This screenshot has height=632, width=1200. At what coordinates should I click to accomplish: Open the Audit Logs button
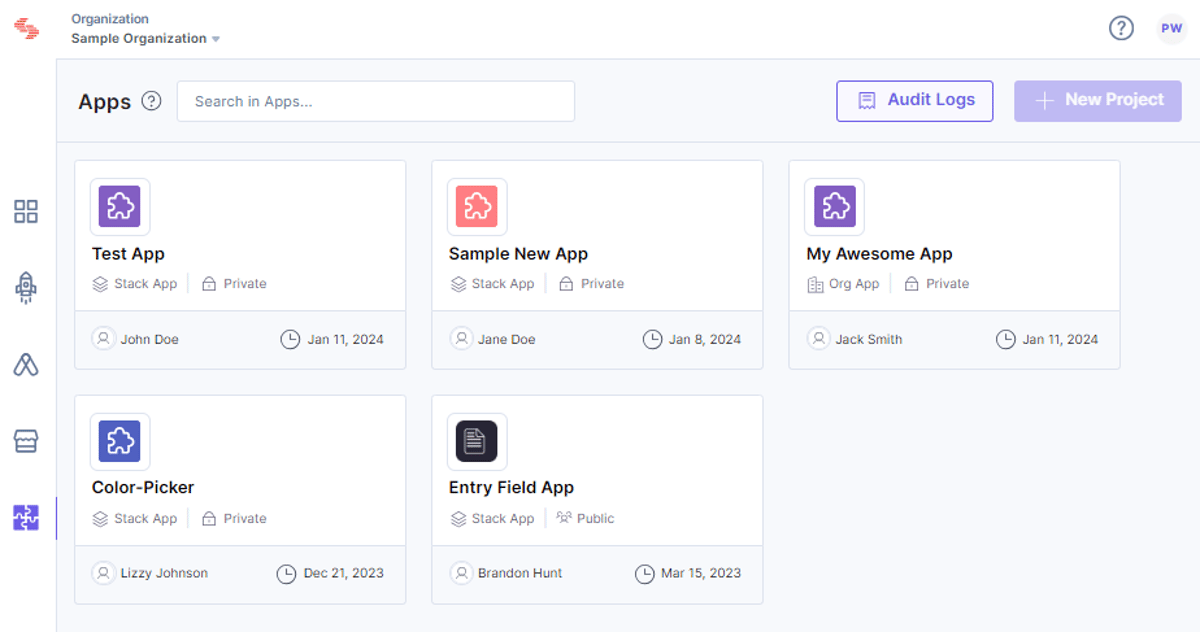coord(915,101)
